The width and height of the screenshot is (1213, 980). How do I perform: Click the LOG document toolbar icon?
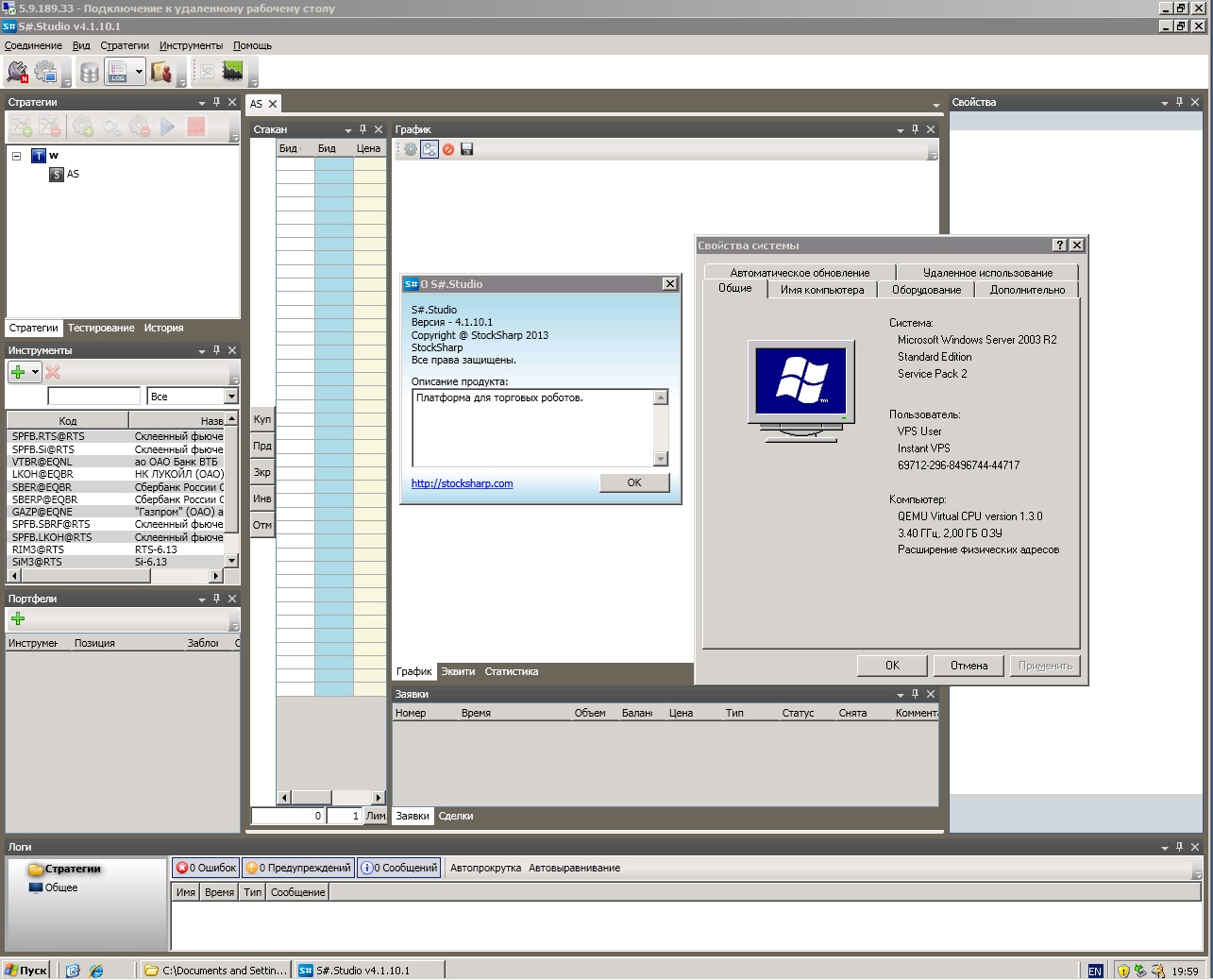pos(118,72)
